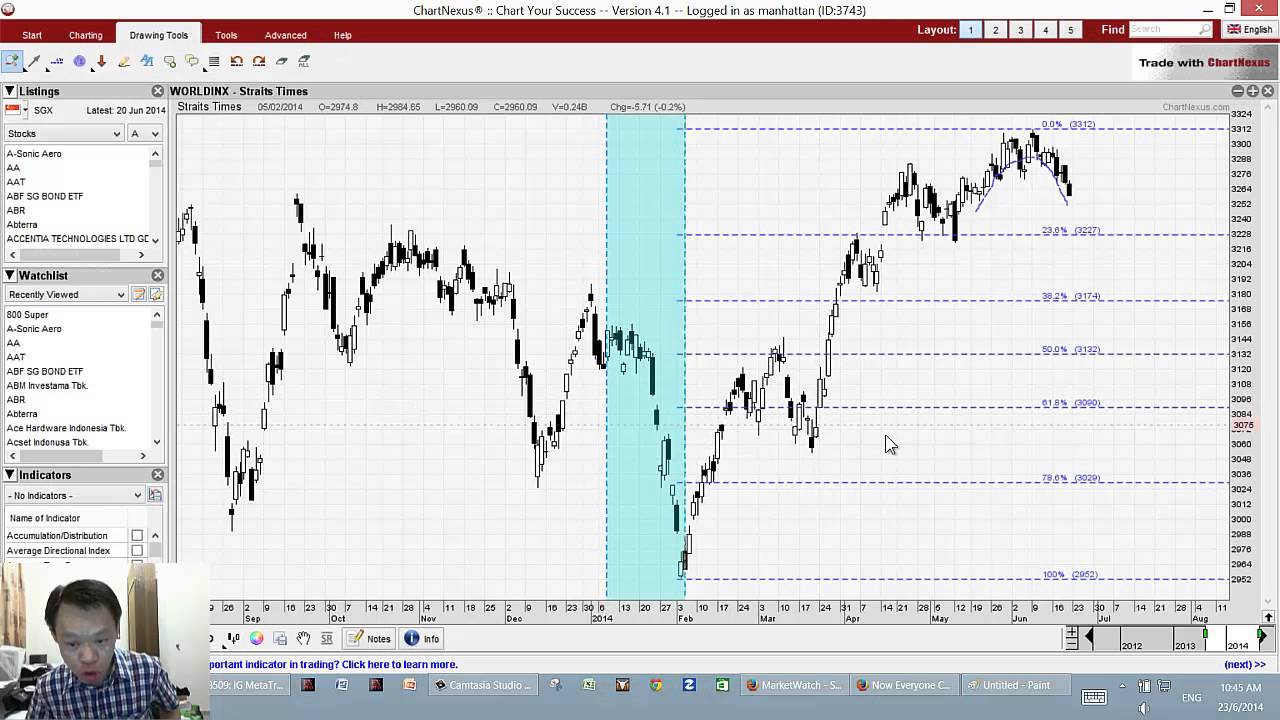1280x720 pixels.
Task: Select the zoom/pointer tool in Drawing Tools toolbar
Action: point(11,62)
